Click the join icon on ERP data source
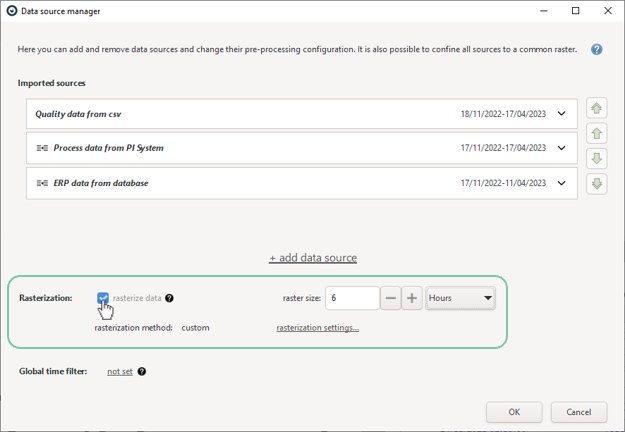 pyautogui.click(x=42, y=183)
